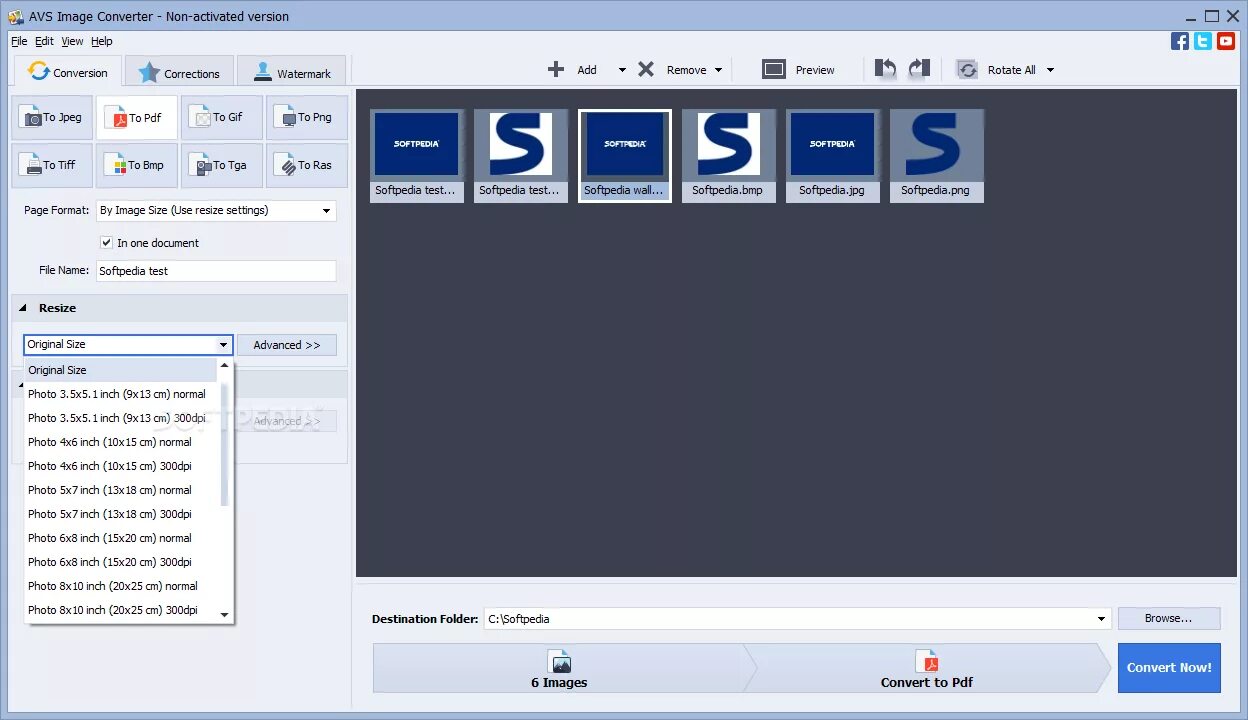Select Photo 3.5x5.1 inch (9x13 cm) normal
The image size is (1248, 720).
point(121,394)
